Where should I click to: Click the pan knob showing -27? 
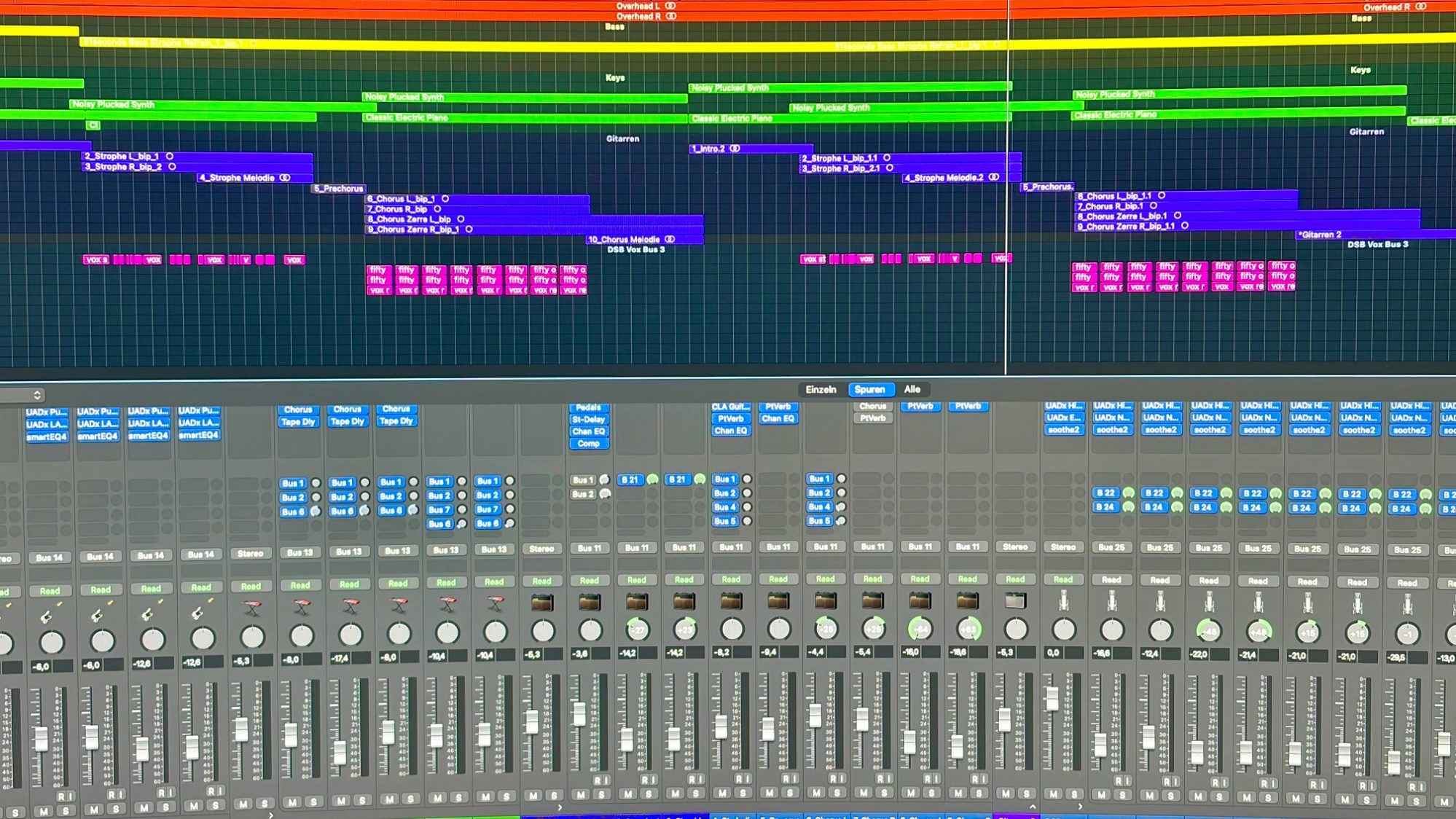point(637,629)
